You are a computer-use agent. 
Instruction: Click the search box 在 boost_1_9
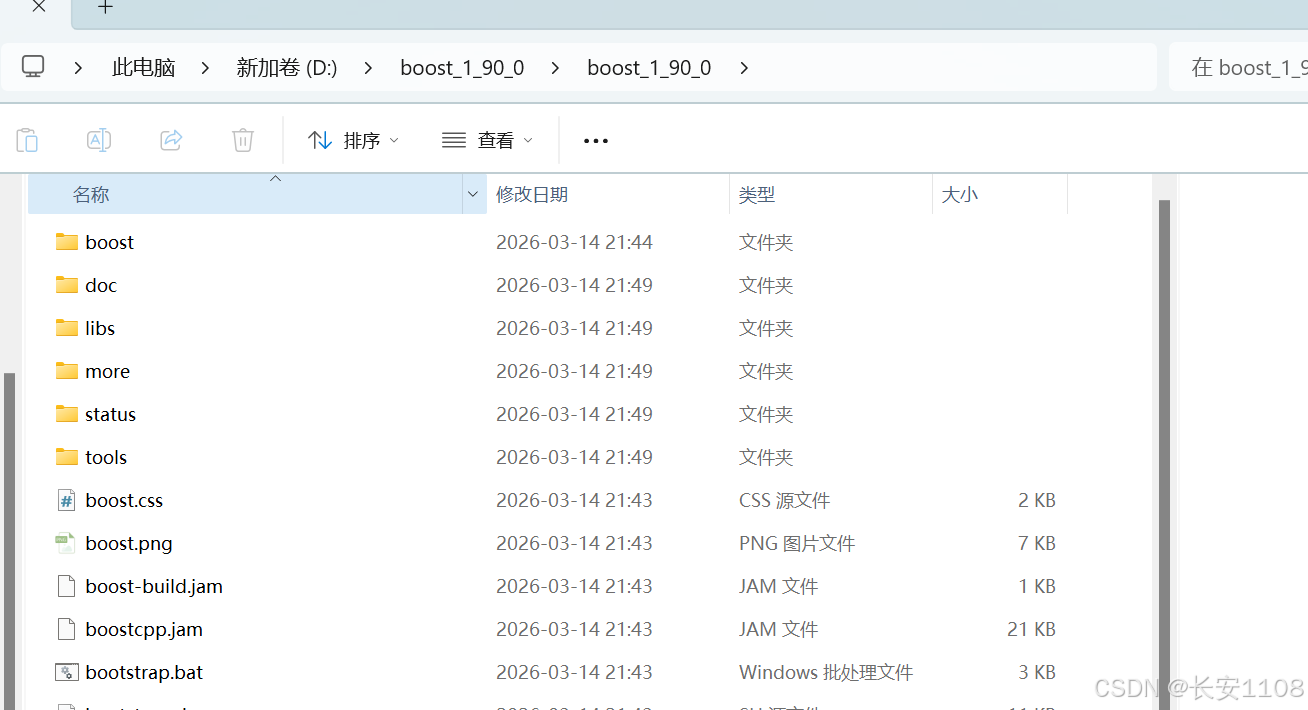[x=1239, y=67]
